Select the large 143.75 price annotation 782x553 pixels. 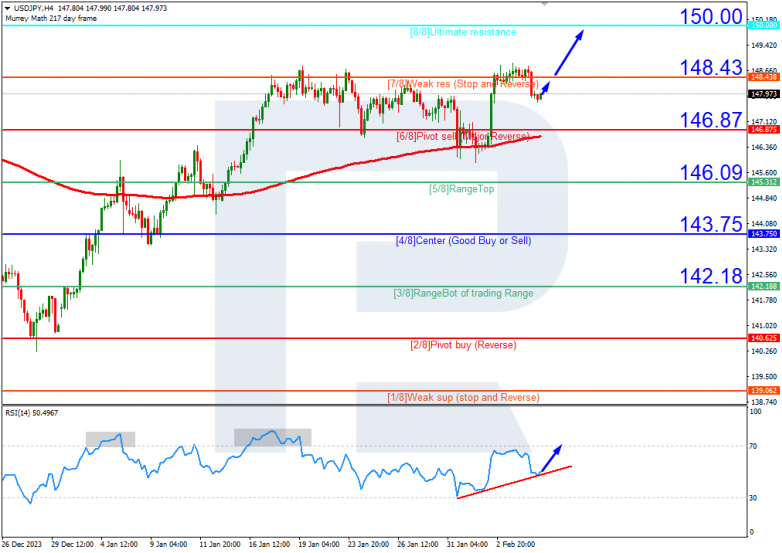(711, 224)
